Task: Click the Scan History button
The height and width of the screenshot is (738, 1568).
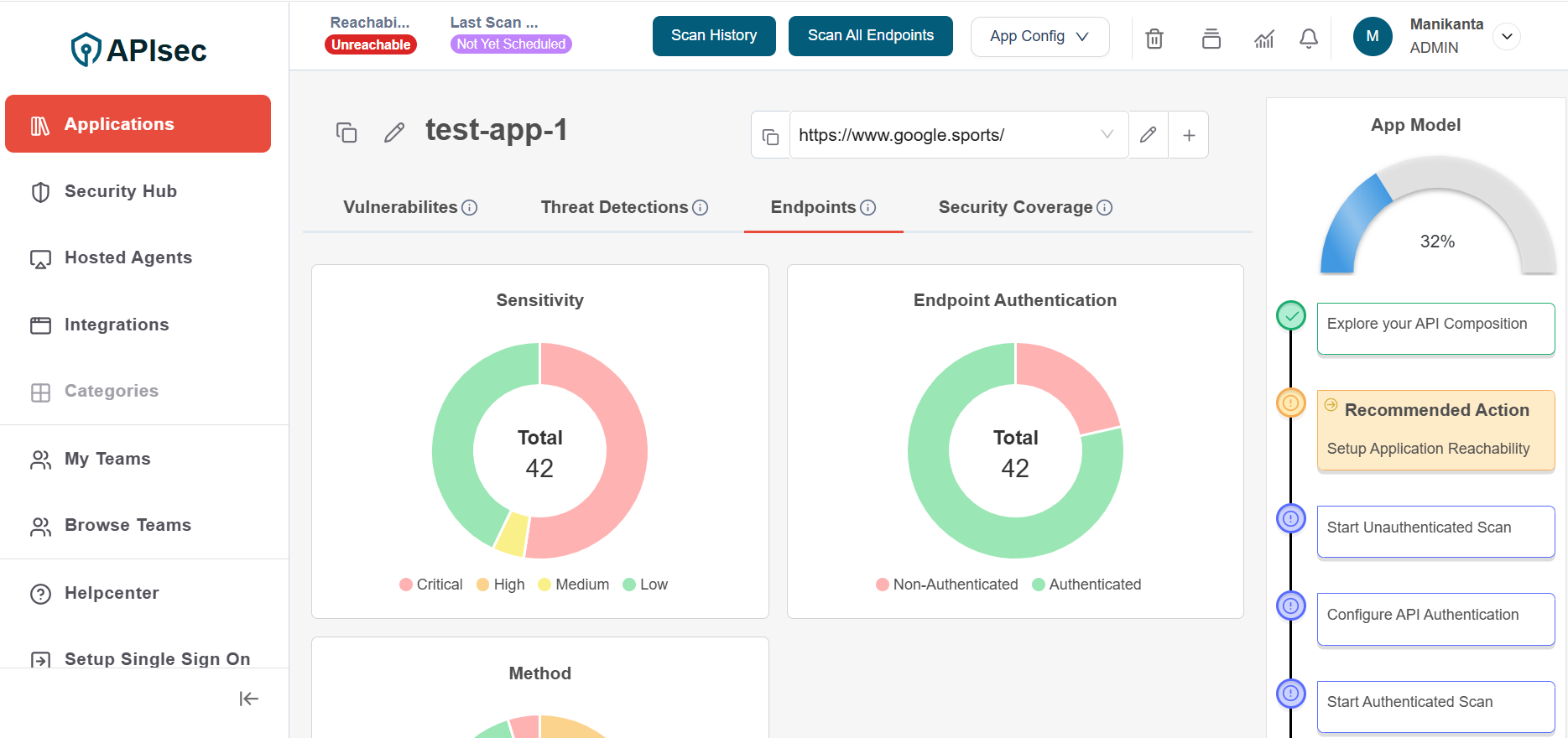Action: [x=714, y=35]
